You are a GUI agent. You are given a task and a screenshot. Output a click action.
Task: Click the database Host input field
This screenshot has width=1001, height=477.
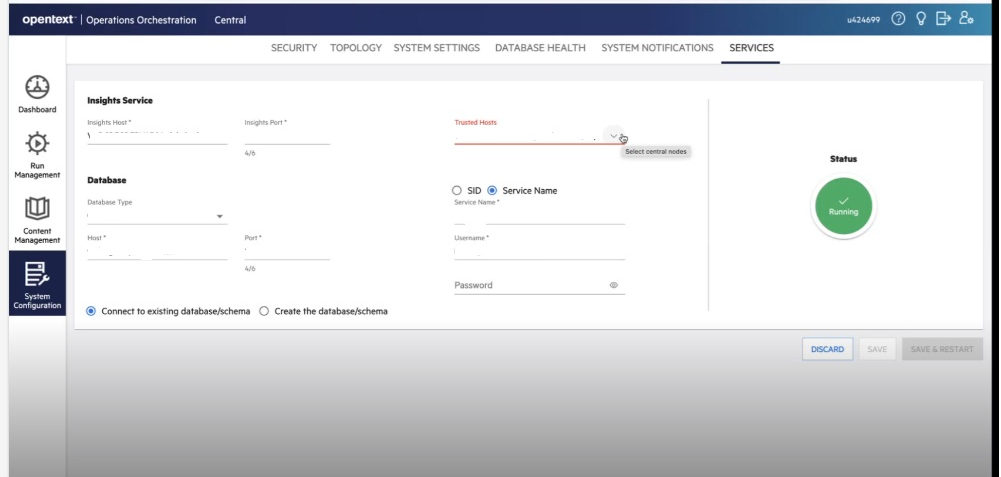[x=157, y=251]
